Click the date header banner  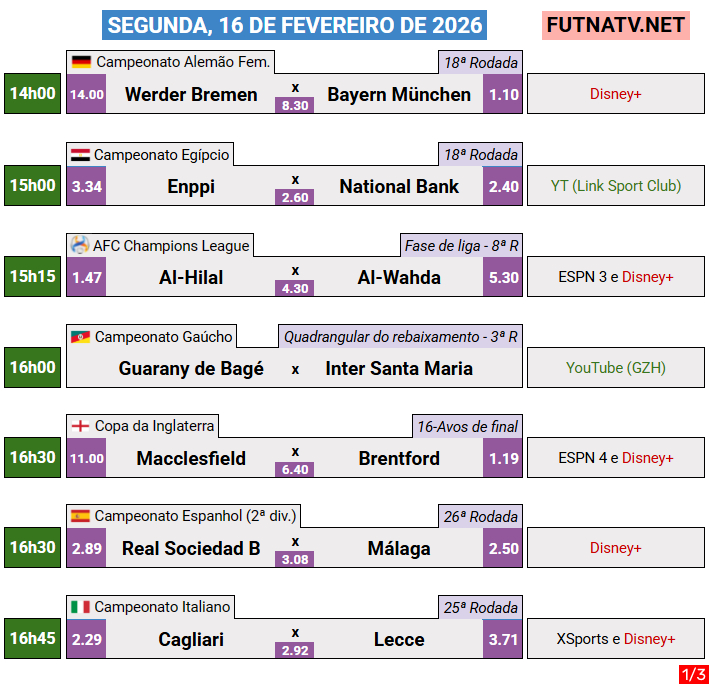click(x=295, y=25)
